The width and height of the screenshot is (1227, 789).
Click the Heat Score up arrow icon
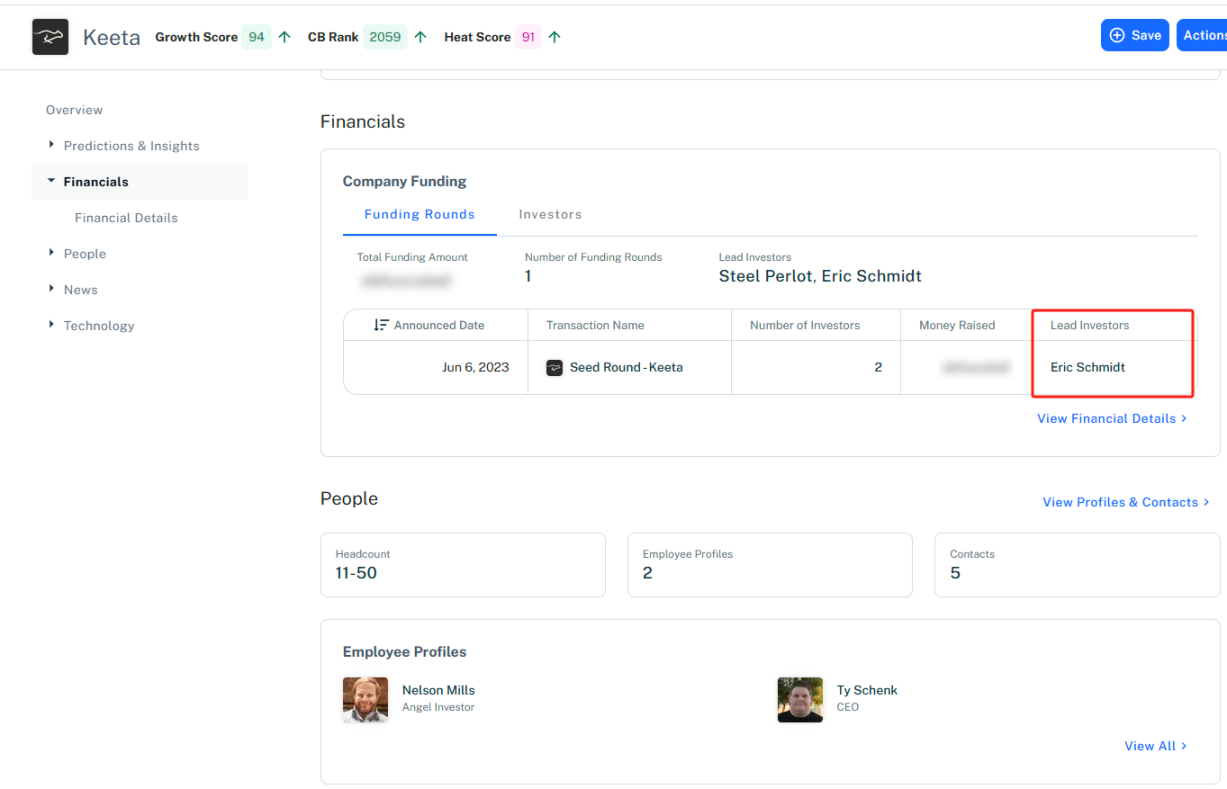pos(555,37)
